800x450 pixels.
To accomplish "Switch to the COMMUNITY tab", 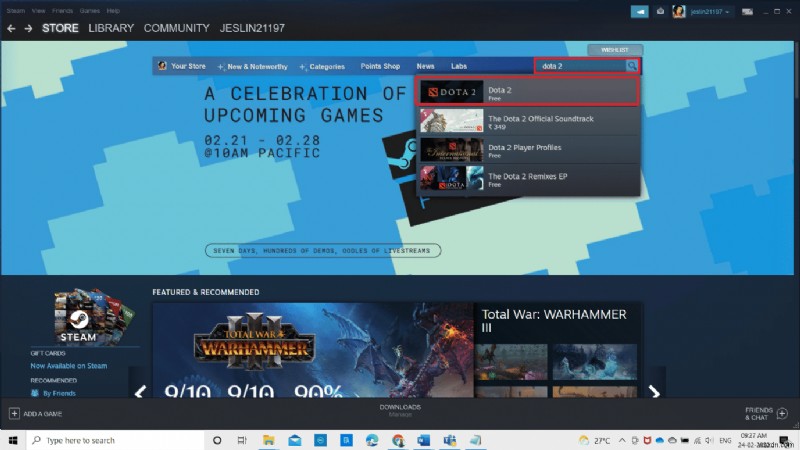I will pos(177,28).
